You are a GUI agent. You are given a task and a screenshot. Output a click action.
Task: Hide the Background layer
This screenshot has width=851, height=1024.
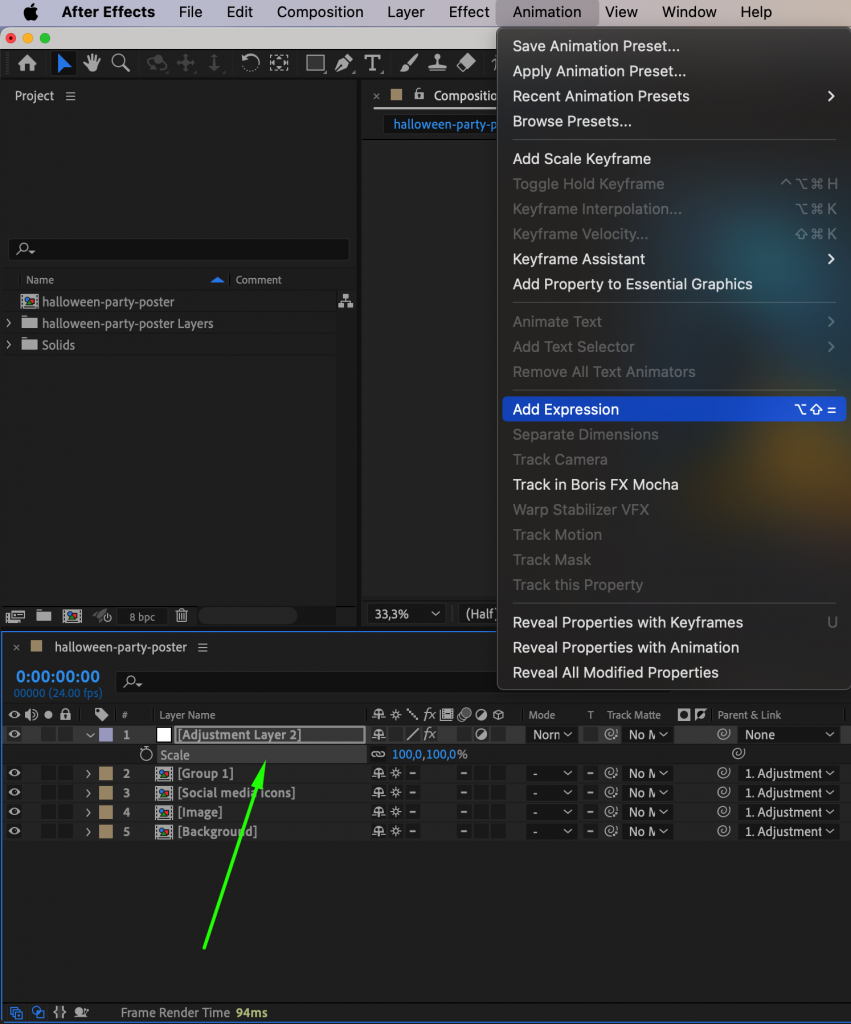[x=14, y=831]
